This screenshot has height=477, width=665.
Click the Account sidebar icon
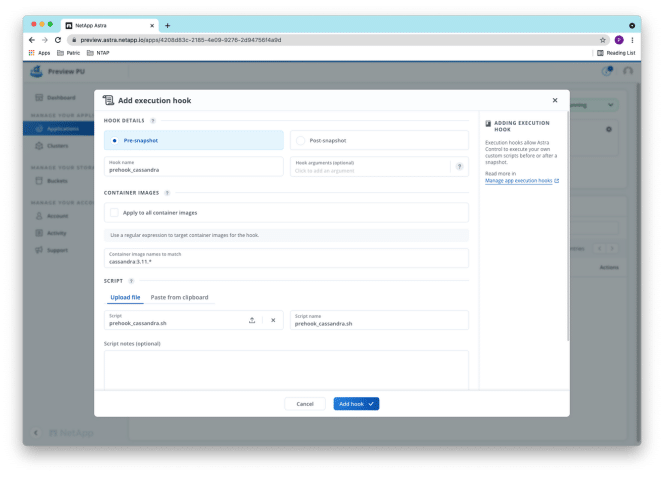[x=39, y=216]
